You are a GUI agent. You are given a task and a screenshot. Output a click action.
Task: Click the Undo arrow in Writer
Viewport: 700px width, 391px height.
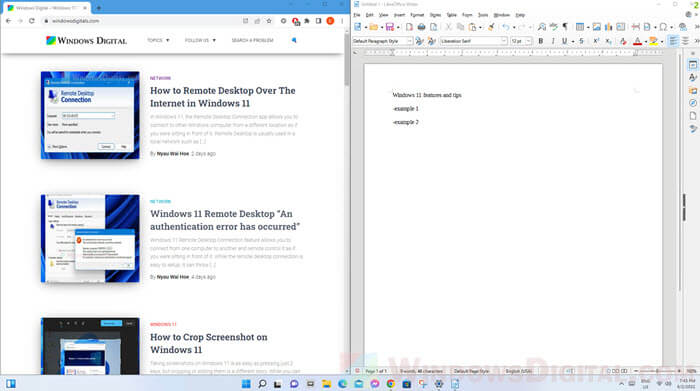click(506, 27)
